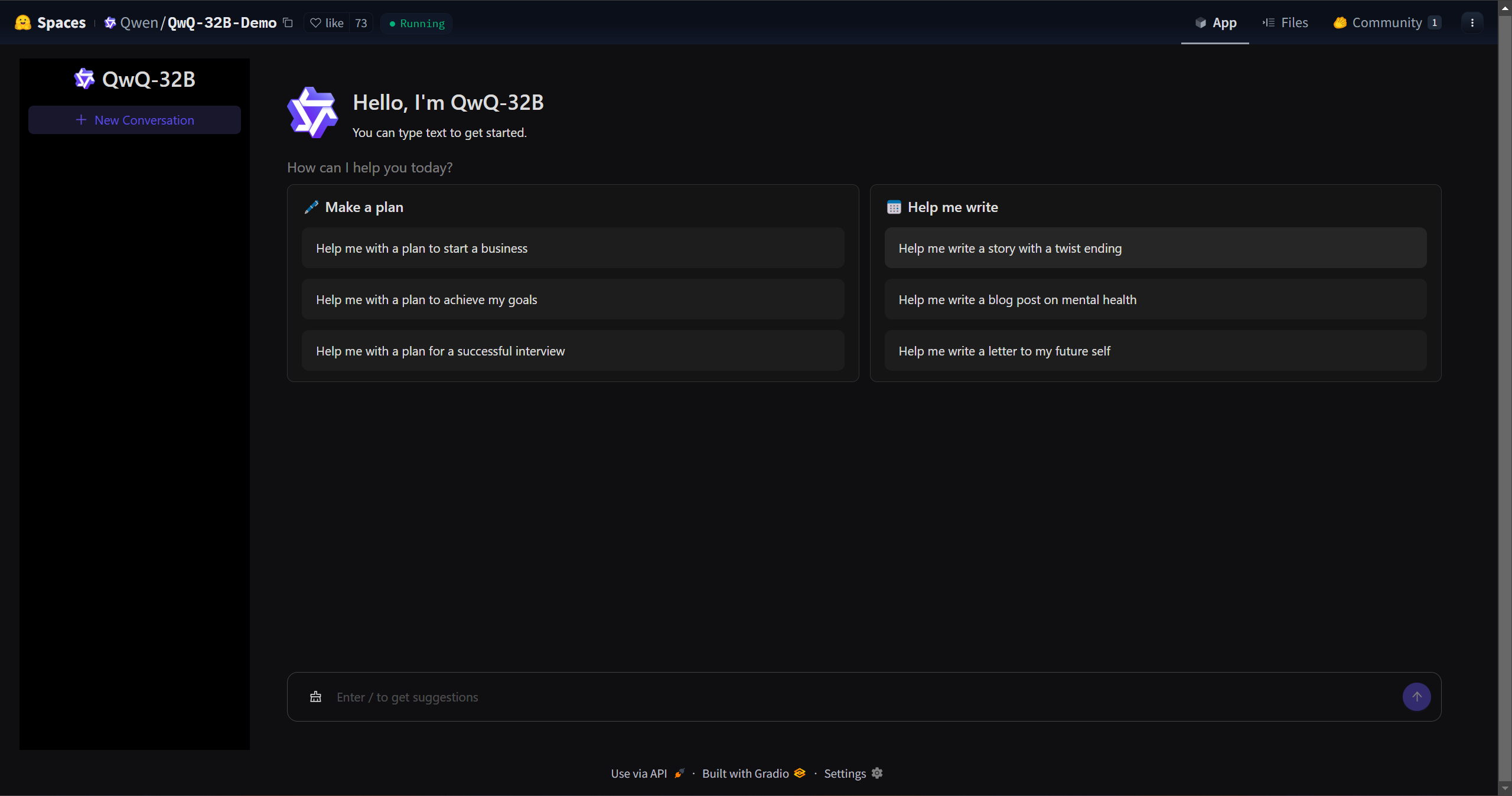The image size is (1512, 796).
Task: Copy the space name with the copy icon
Action: [x=288, y=23]
